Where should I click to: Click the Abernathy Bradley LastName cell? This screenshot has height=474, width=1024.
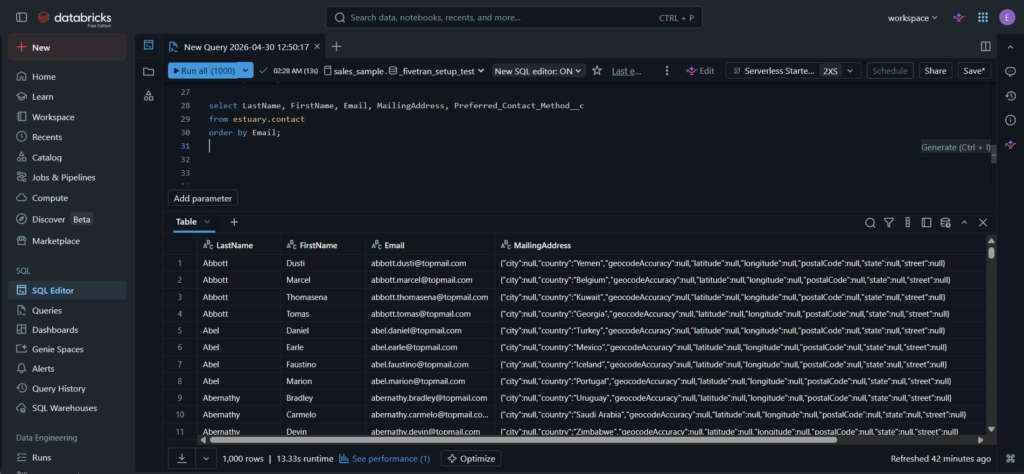click(x=239, y=398)
